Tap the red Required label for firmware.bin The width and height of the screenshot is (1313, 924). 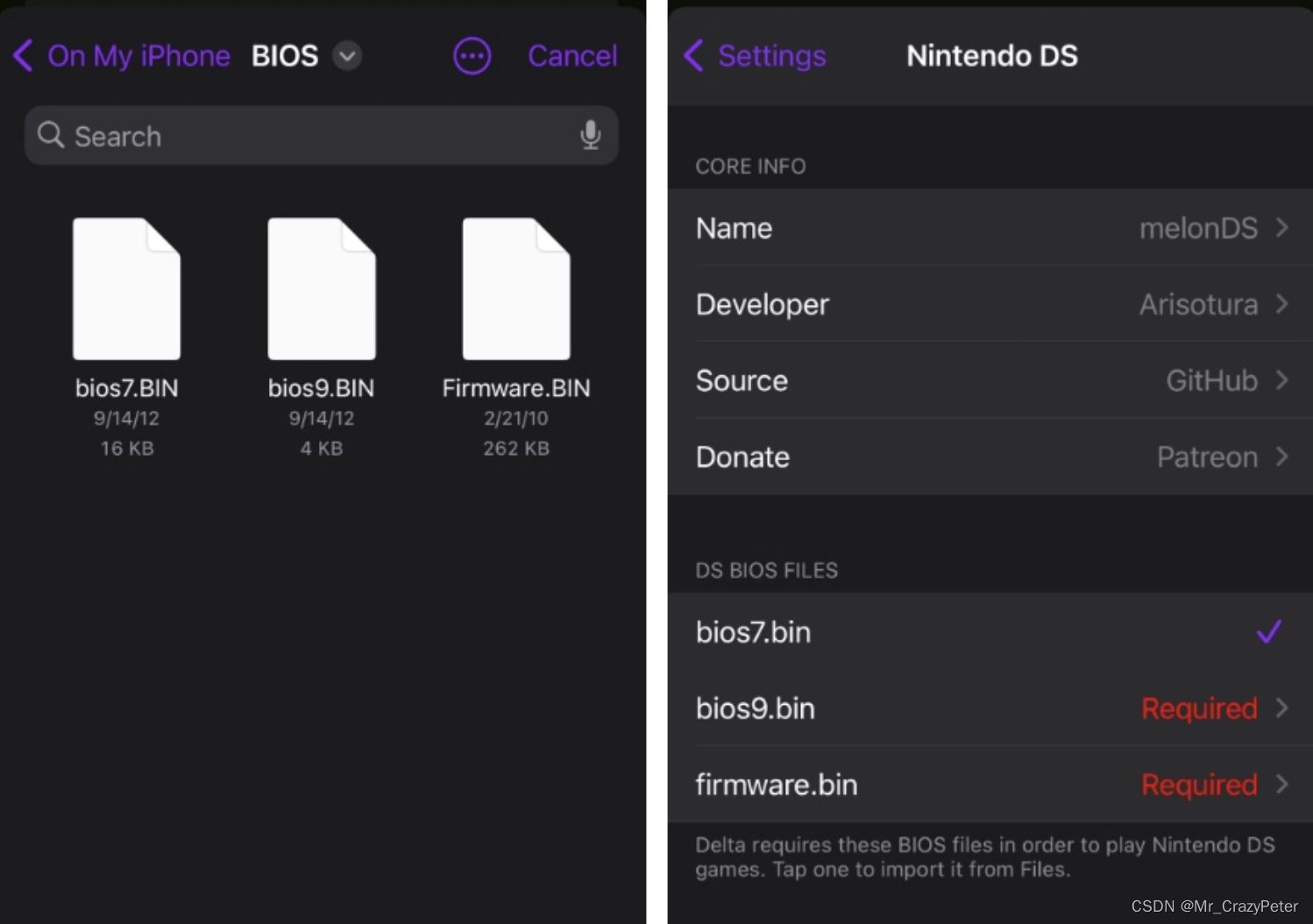[x=1199, y=785]
